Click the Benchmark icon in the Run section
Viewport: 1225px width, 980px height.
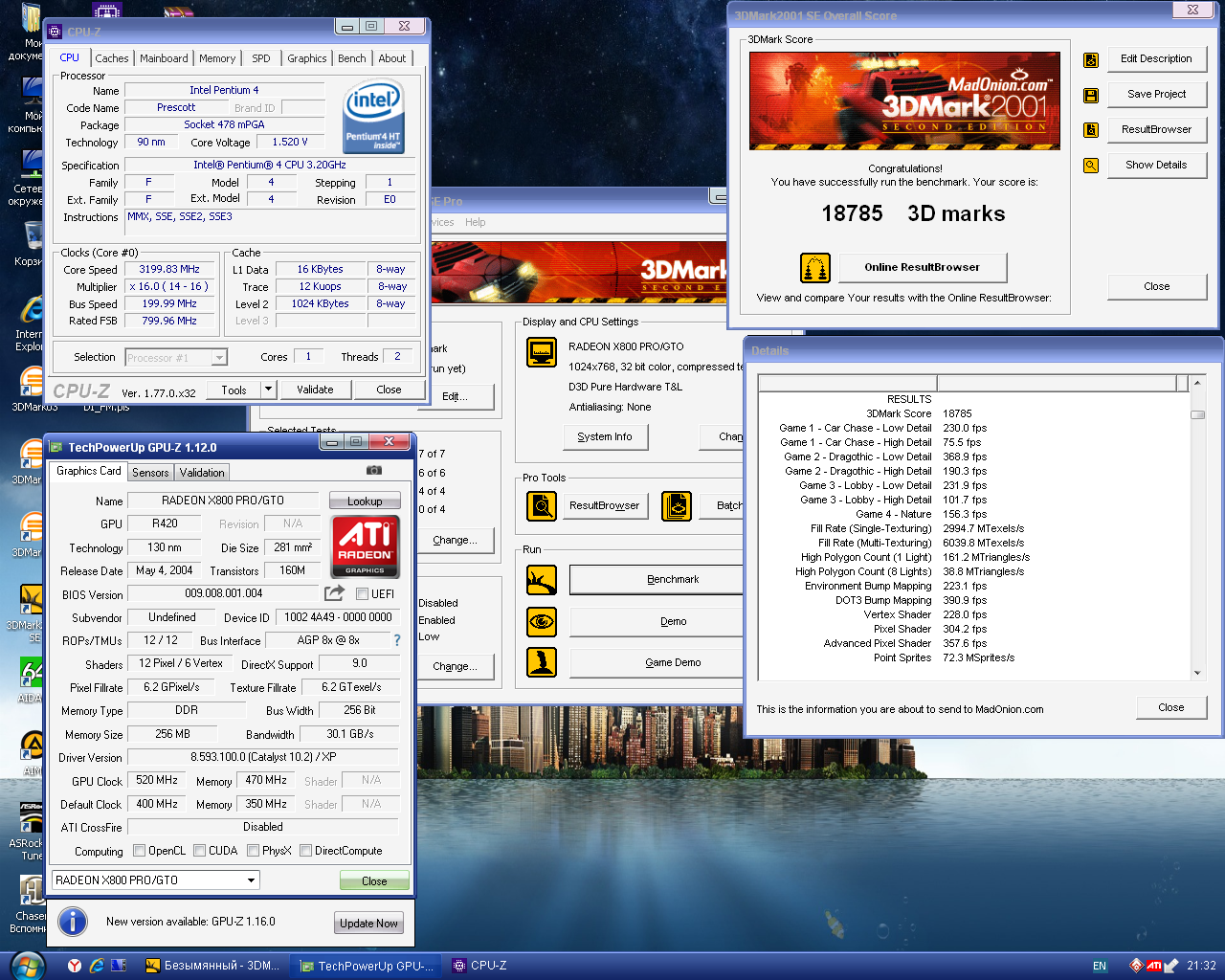542,579
